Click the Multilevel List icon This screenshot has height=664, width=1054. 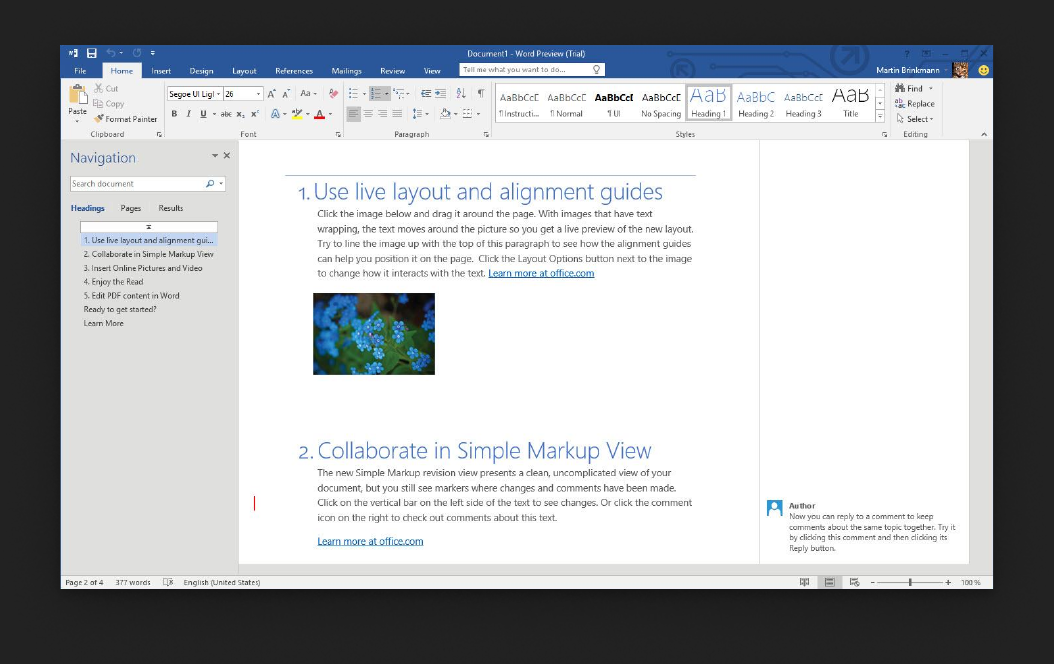tap(399, 93)
